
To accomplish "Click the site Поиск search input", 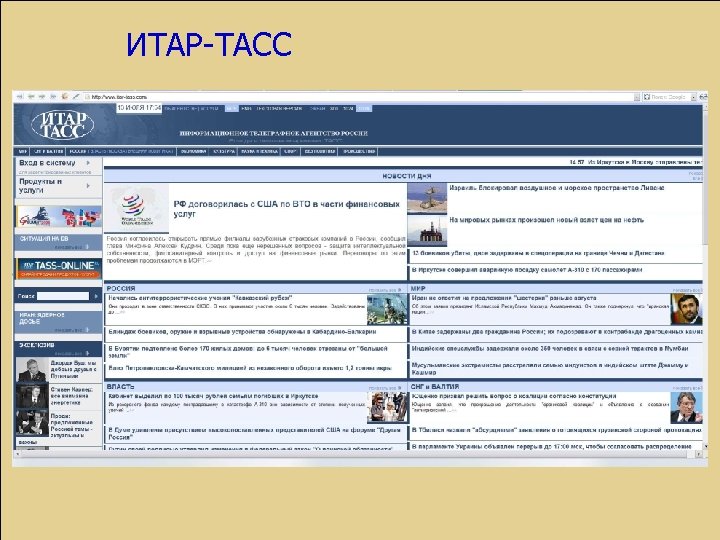I will click(63, 296).
